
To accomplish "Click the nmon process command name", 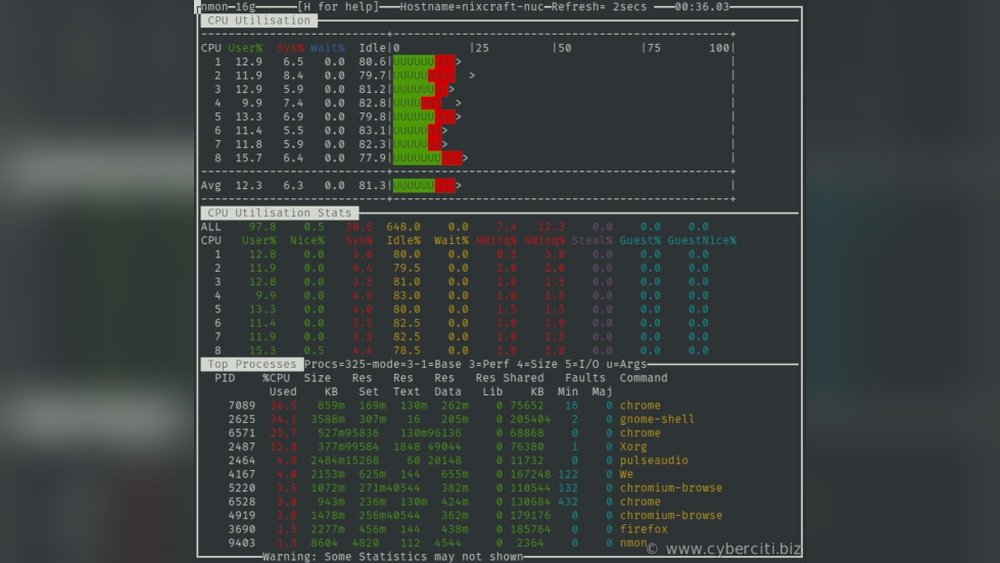I will tap(633, 543).
